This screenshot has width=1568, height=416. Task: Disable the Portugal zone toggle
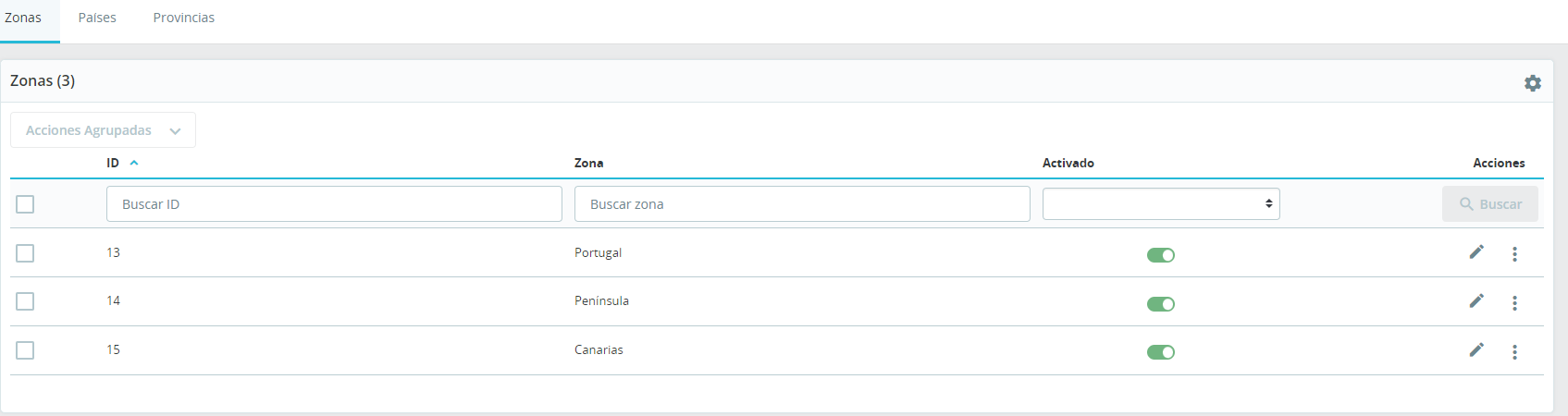(1161, 255)
